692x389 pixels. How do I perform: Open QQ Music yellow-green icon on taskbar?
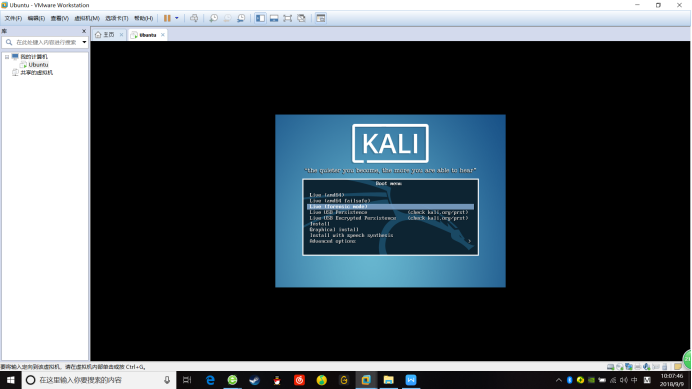(x=322, y=380)
